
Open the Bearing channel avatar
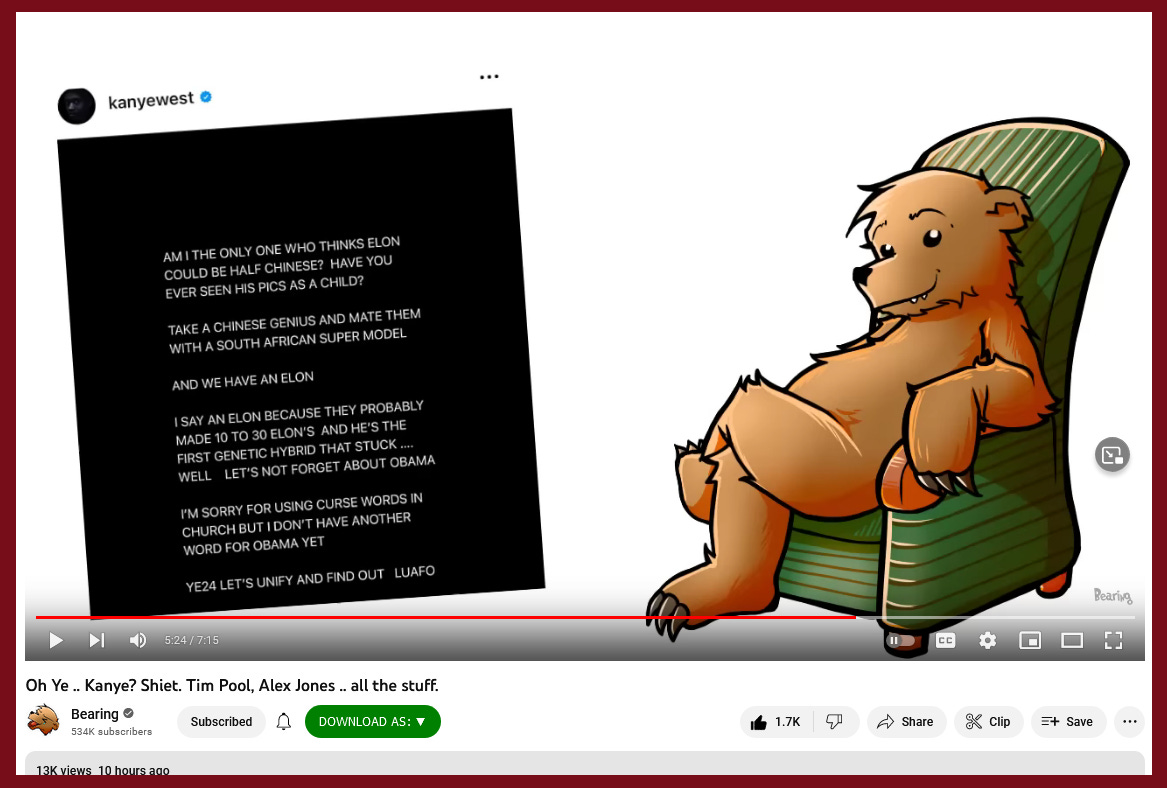pos(43,721)
